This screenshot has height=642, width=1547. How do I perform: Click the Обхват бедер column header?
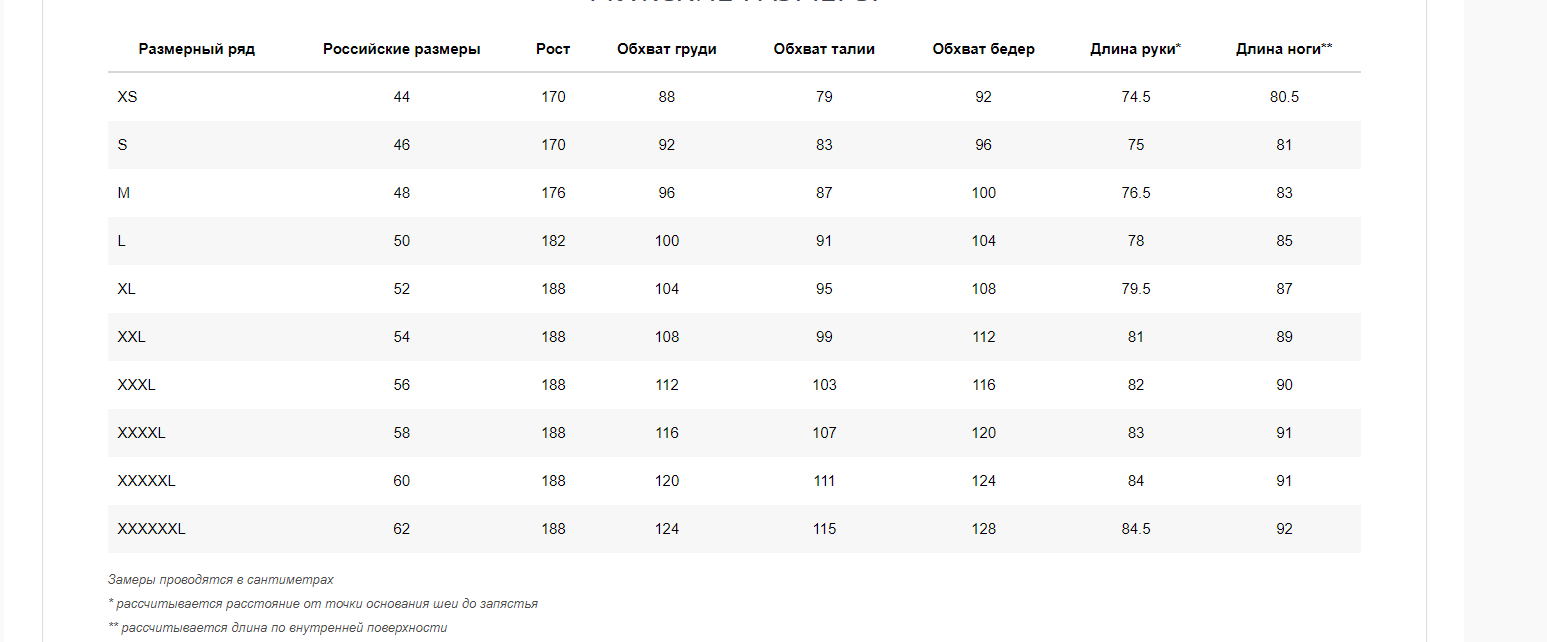[x=983, y=49]
